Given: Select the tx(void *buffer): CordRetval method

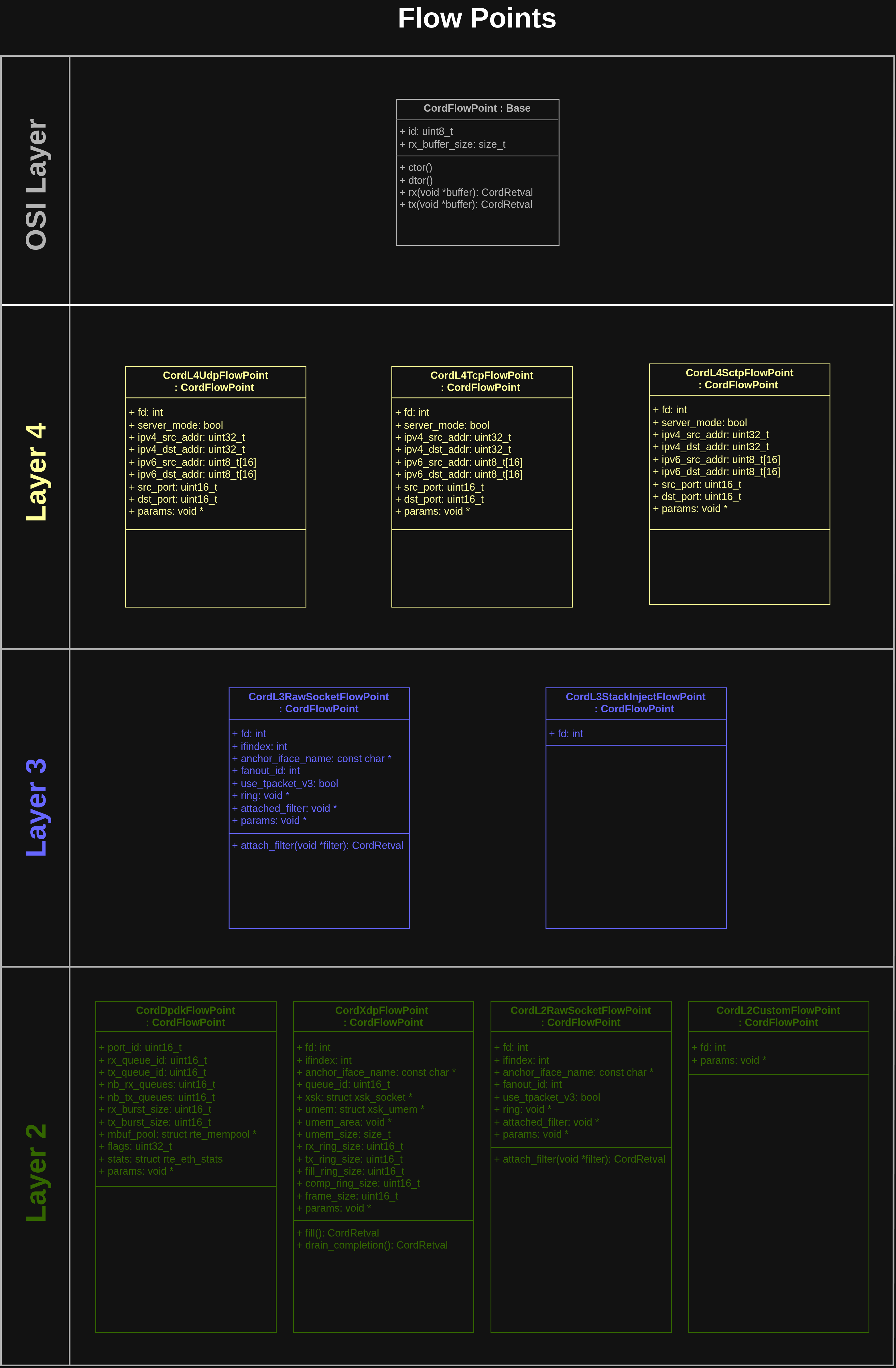Looking at the screenshot, I should pyautogui.click(x=466, y=205).
